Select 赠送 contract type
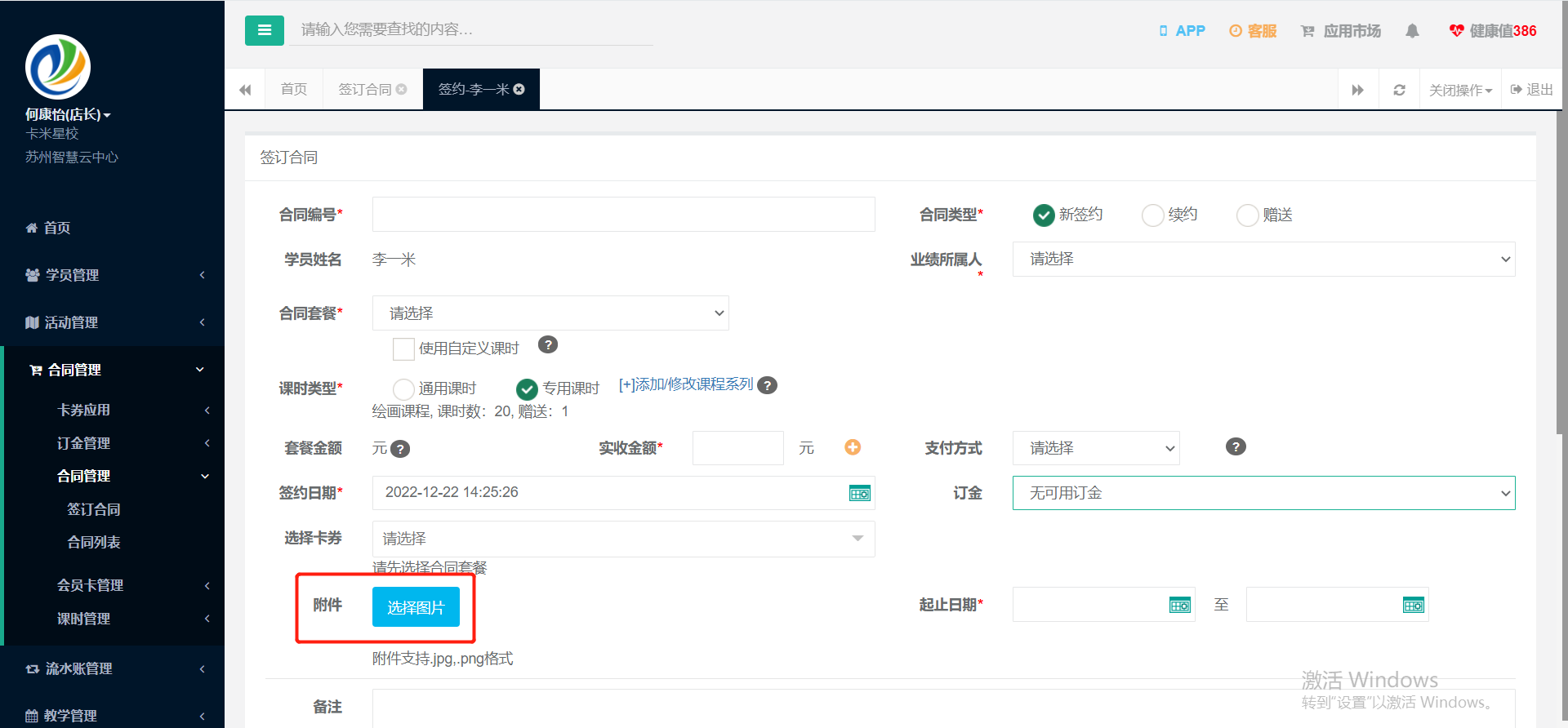 (x=1247, y=215)
